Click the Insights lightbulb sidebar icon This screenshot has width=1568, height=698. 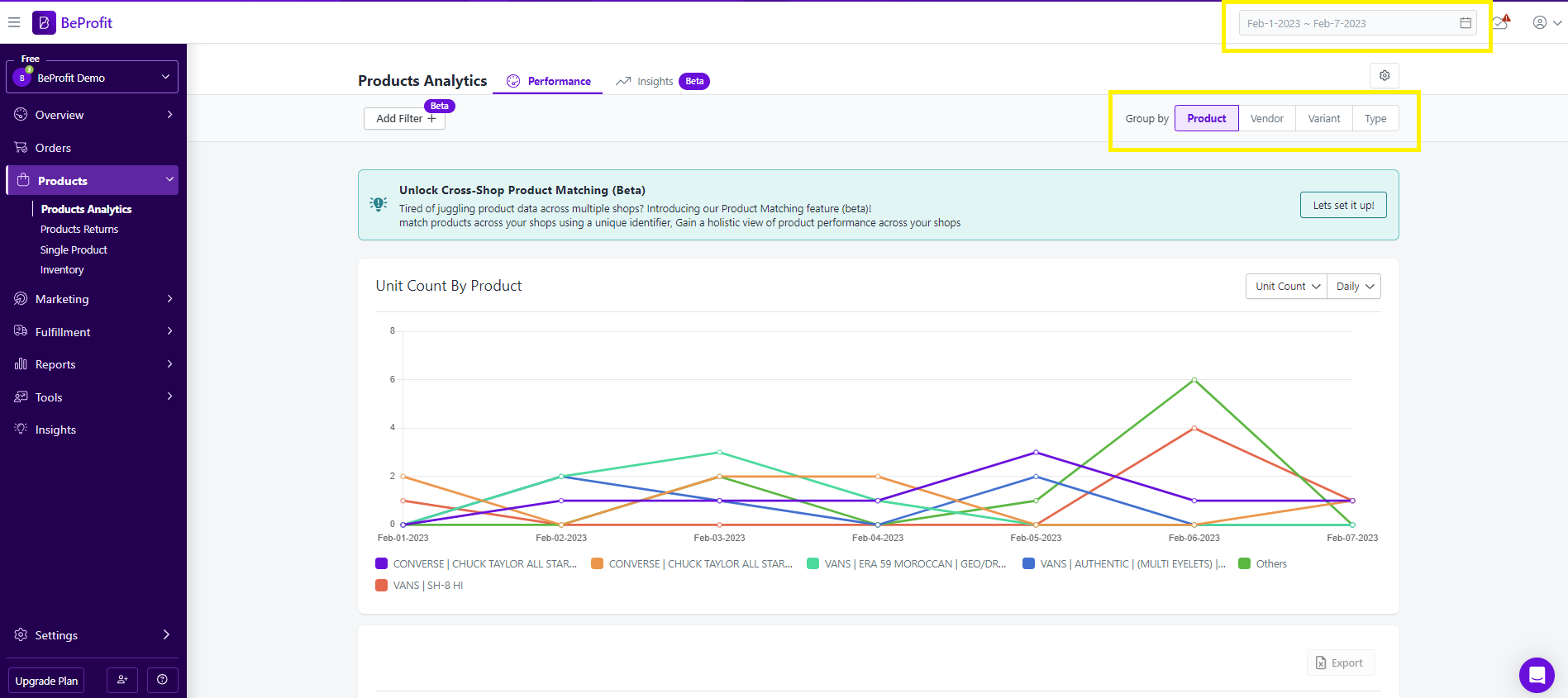(x=21, y=429)
